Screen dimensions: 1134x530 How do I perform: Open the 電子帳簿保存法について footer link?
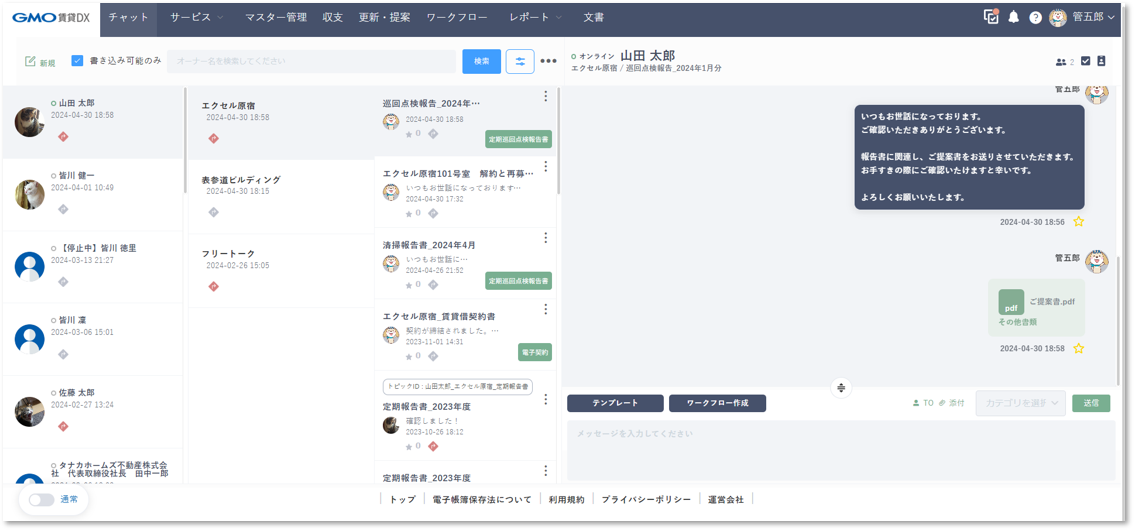pos(482,500)
